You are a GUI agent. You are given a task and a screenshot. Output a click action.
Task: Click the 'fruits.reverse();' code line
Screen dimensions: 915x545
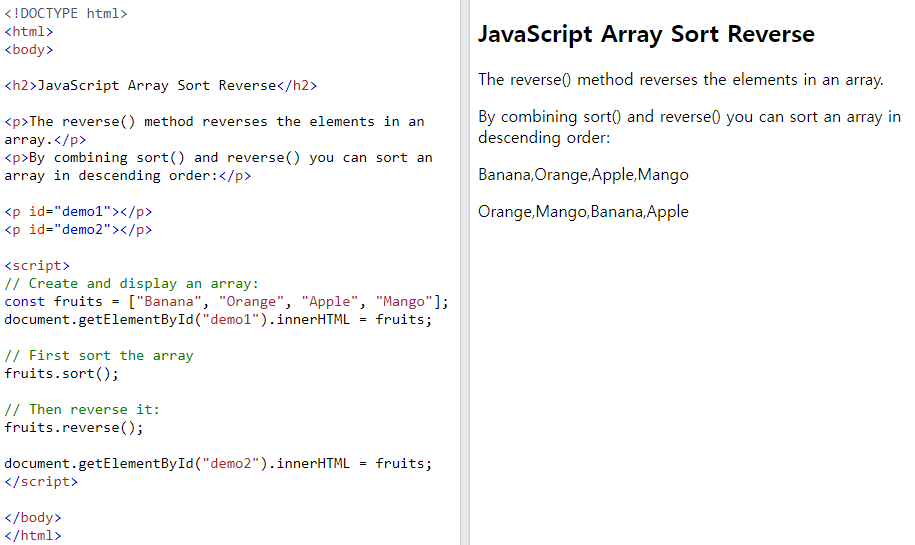coord(74,428)
